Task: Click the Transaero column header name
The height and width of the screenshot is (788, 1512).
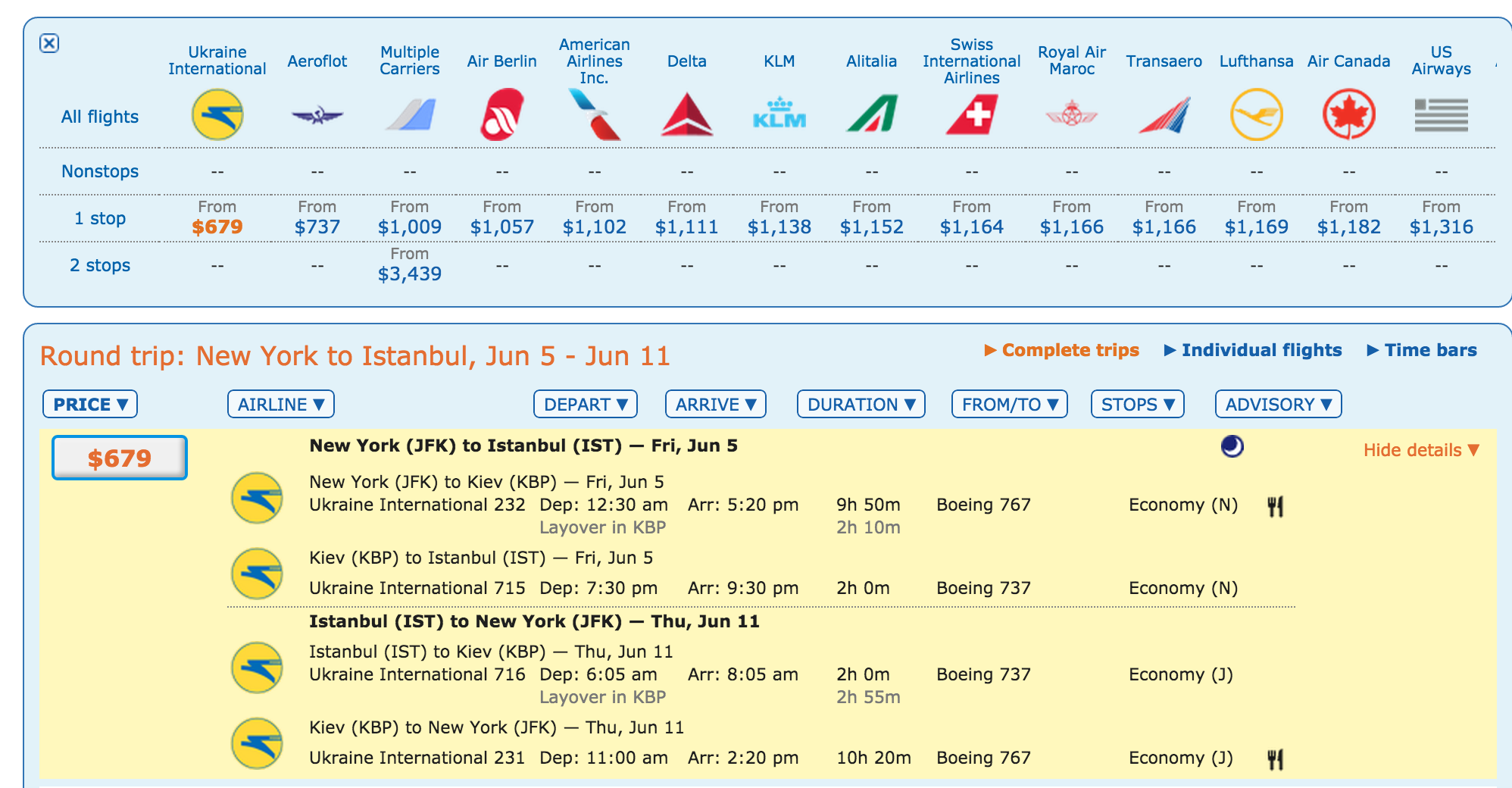Action: [1164, 61]
